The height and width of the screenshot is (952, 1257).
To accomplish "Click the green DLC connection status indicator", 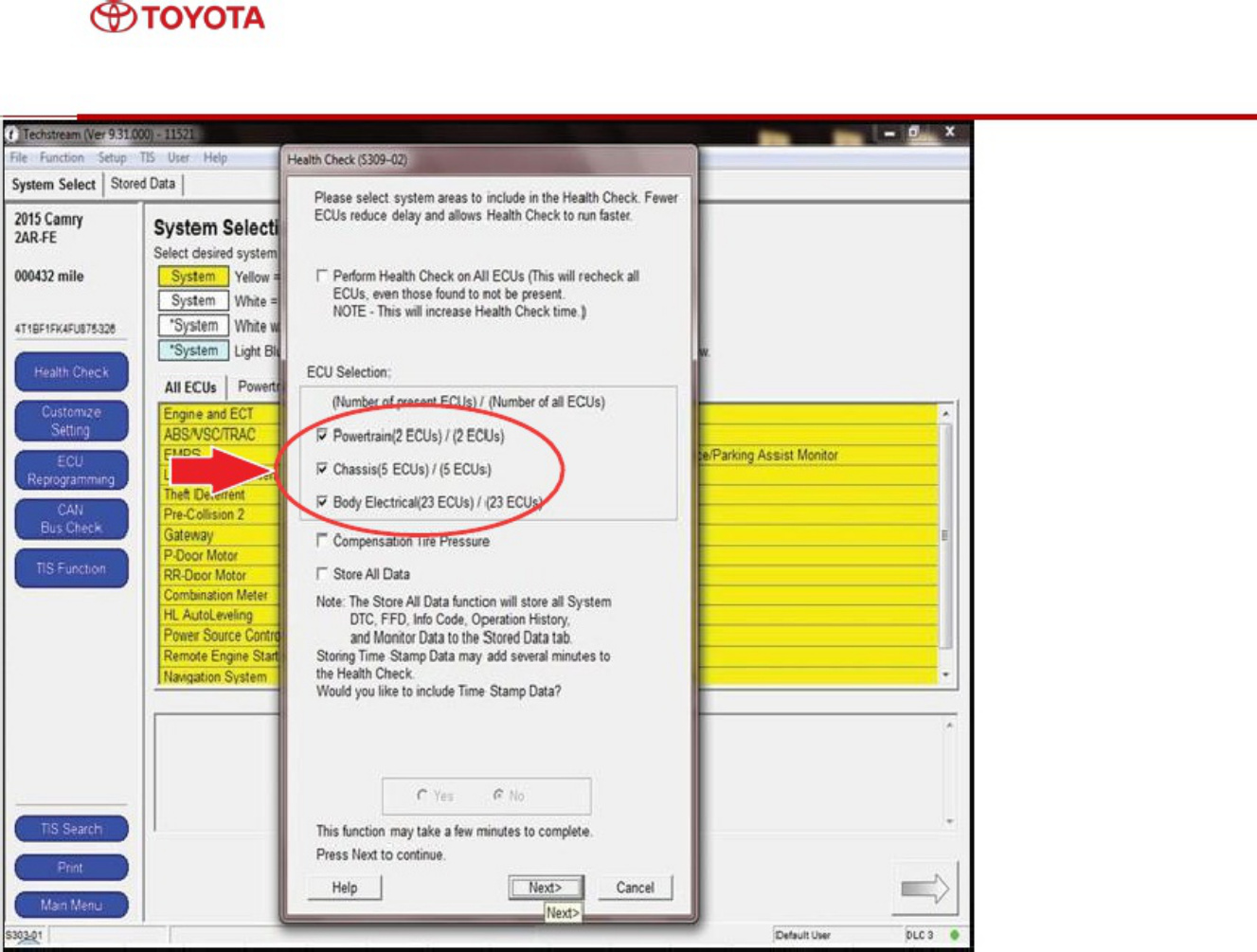I will point(954,935).
